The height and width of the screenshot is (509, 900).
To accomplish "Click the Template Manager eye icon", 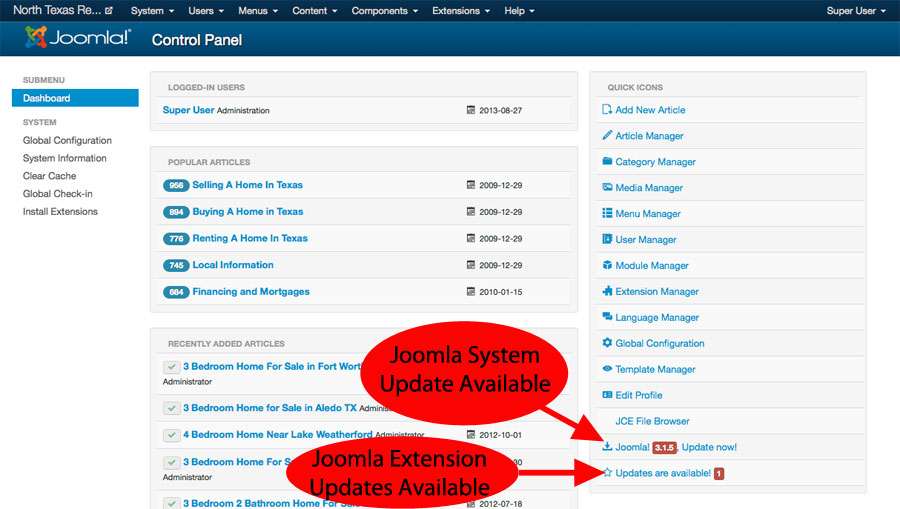I will point(607,368).
